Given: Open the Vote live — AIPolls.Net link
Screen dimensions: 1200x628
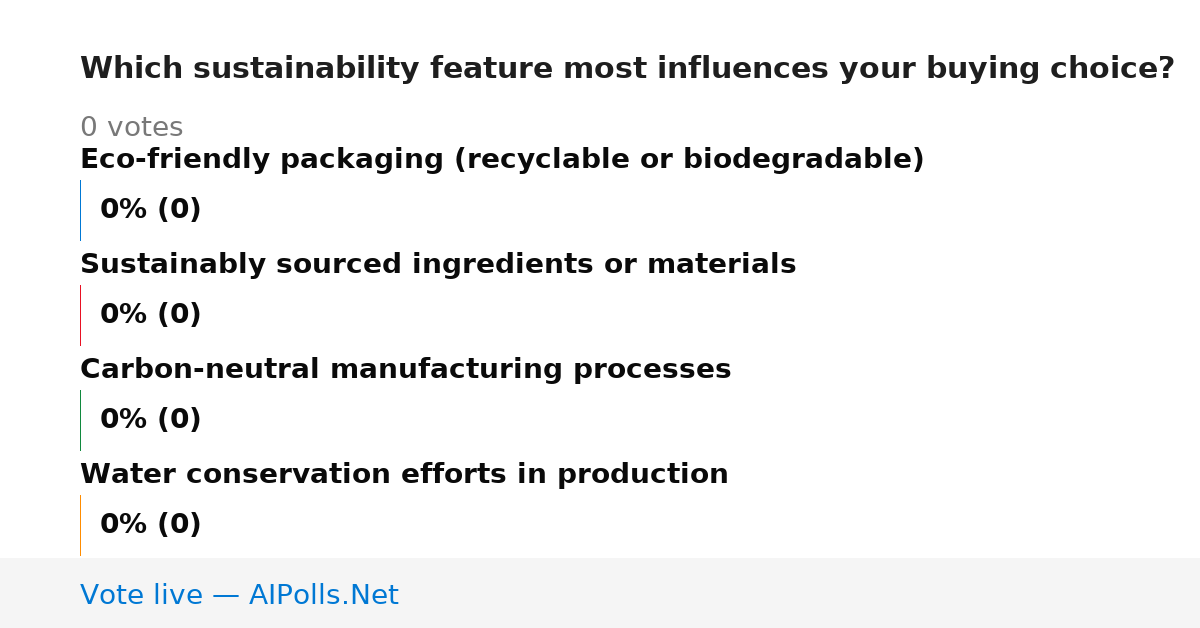Looking at the screenshot, I should click(x=239, y=596).
